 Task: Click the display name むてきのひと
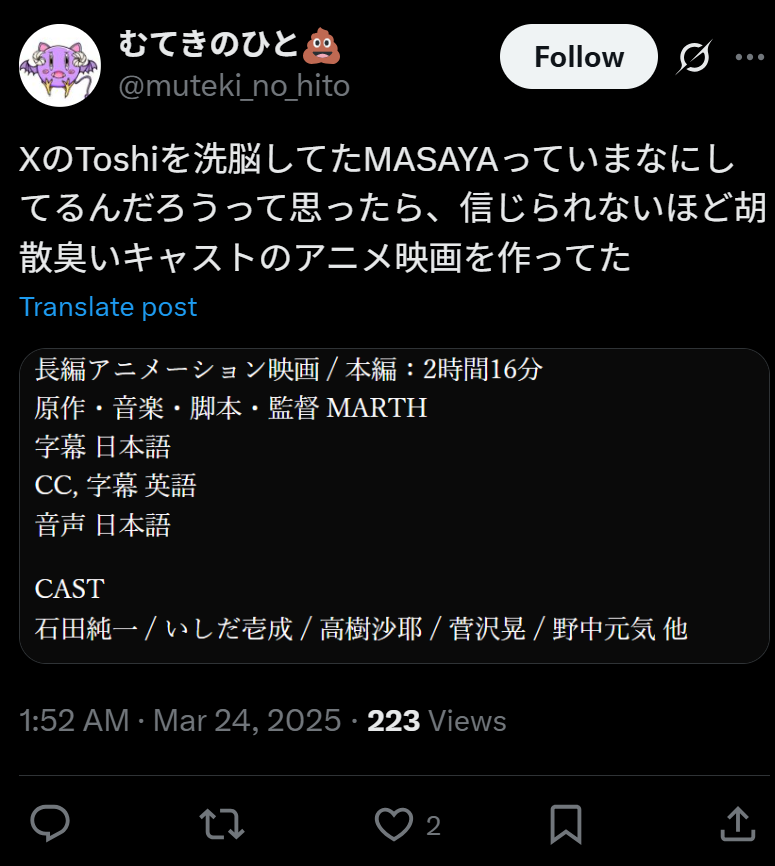coord(209,44)
